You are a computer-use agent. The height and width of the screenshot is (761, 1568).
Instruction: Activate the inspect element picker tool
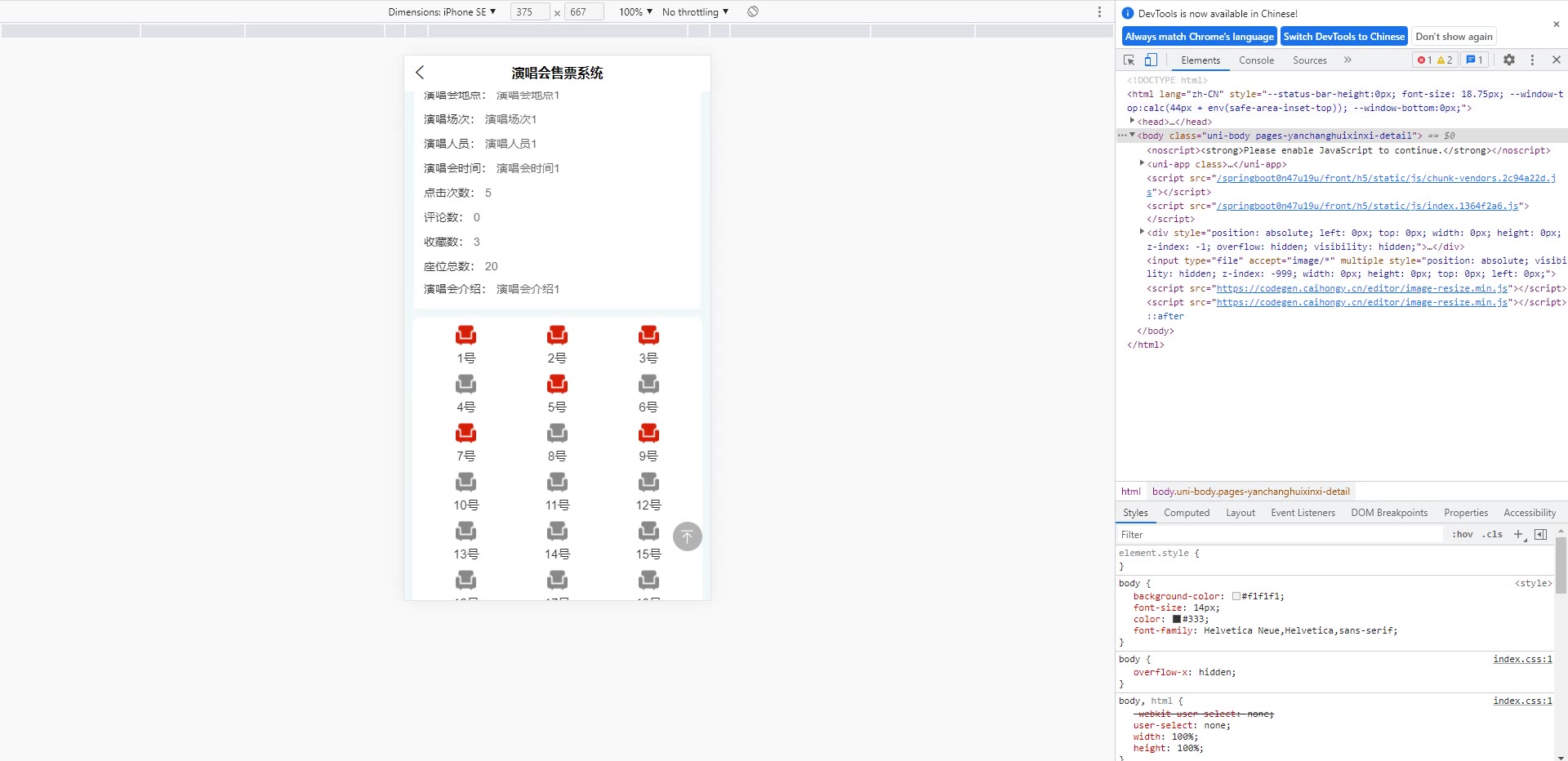1129,60
